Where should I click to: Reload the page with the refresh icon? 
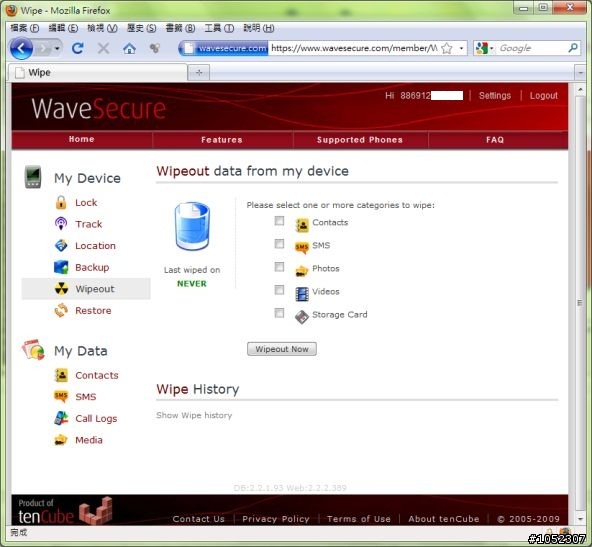click(x=77, y=48)
